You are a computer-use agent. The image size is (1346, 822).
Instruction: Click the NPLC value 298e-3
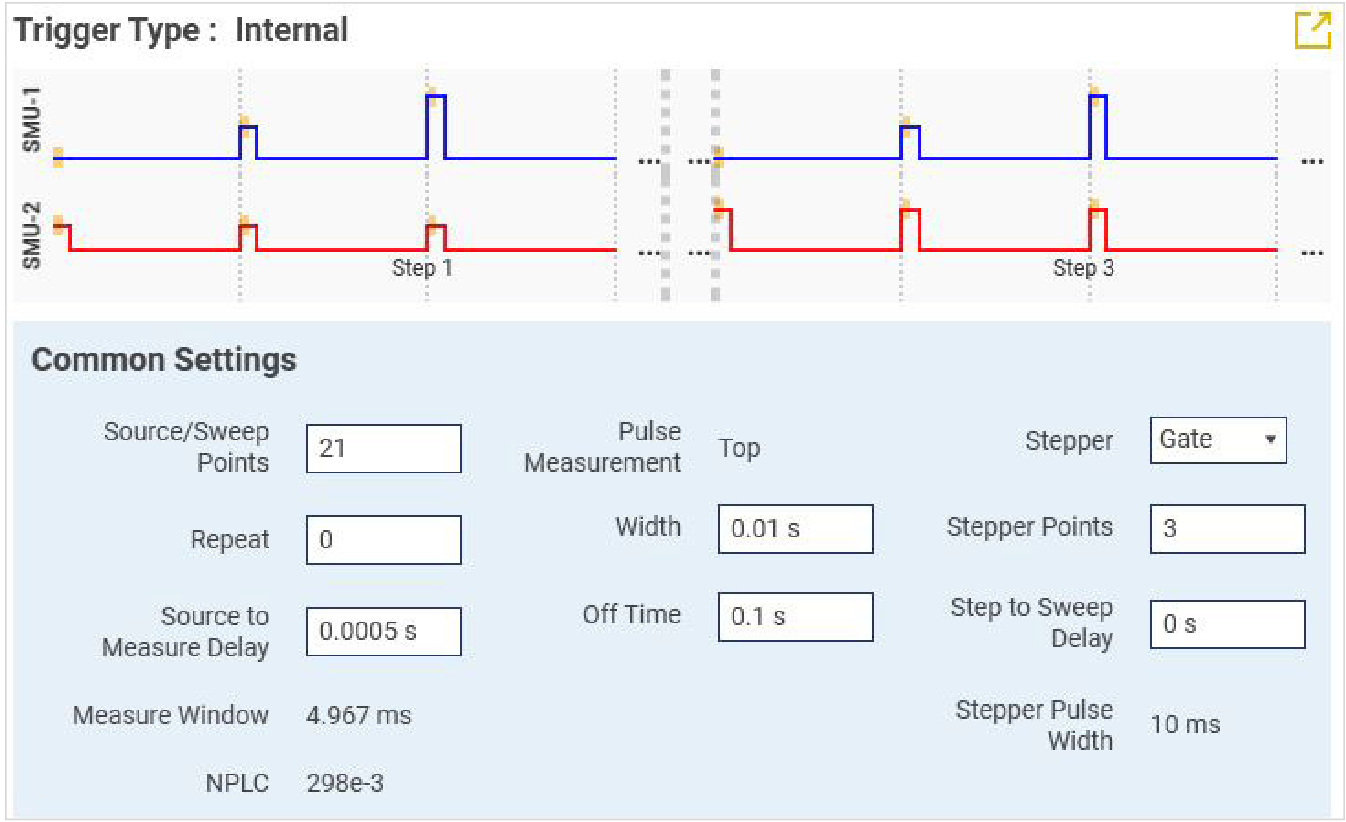(x=344, y=783)
